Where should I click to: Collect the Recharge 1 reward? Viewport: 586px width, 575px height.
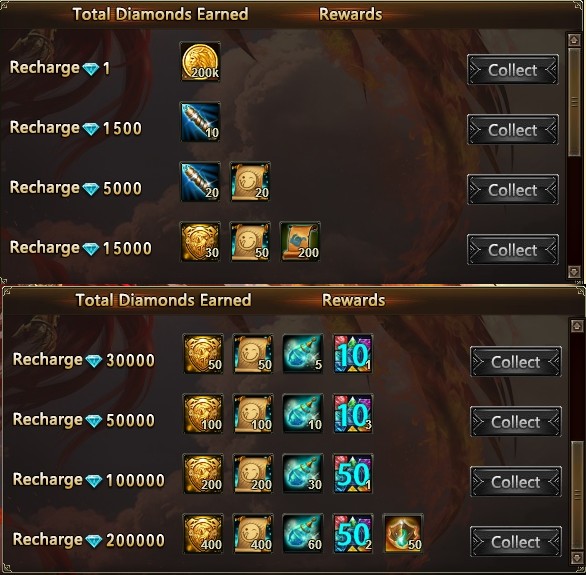pos(513,69)
